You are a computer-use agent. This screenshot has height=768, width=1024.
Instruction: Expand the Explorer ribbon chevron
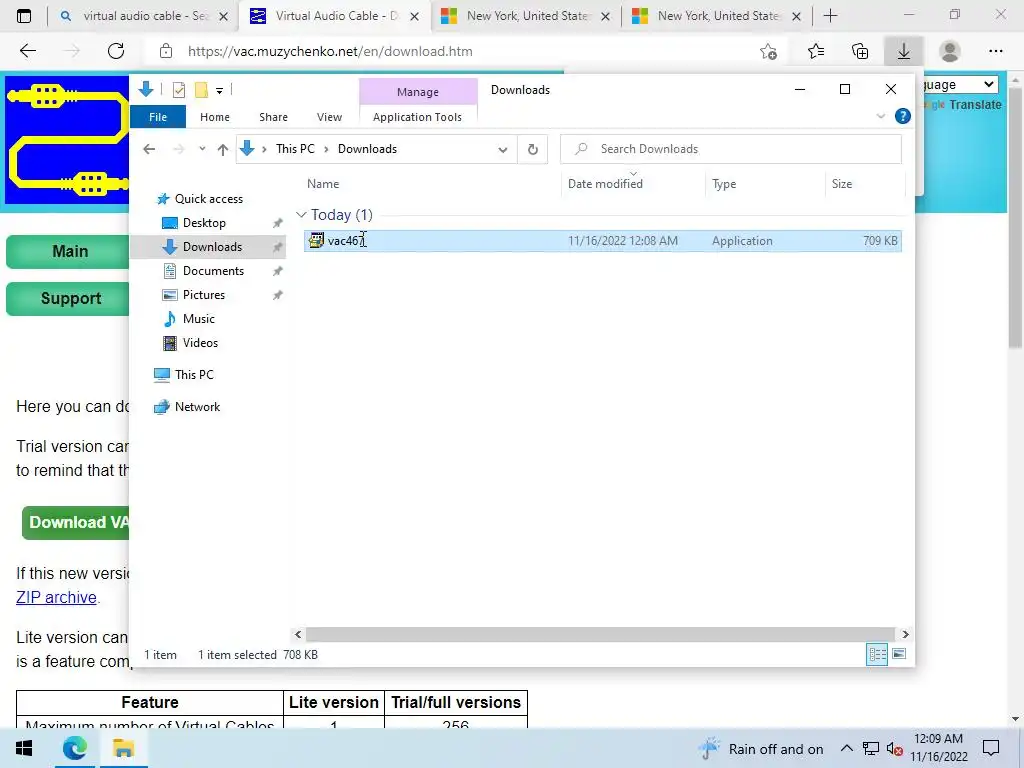[880, 116]
